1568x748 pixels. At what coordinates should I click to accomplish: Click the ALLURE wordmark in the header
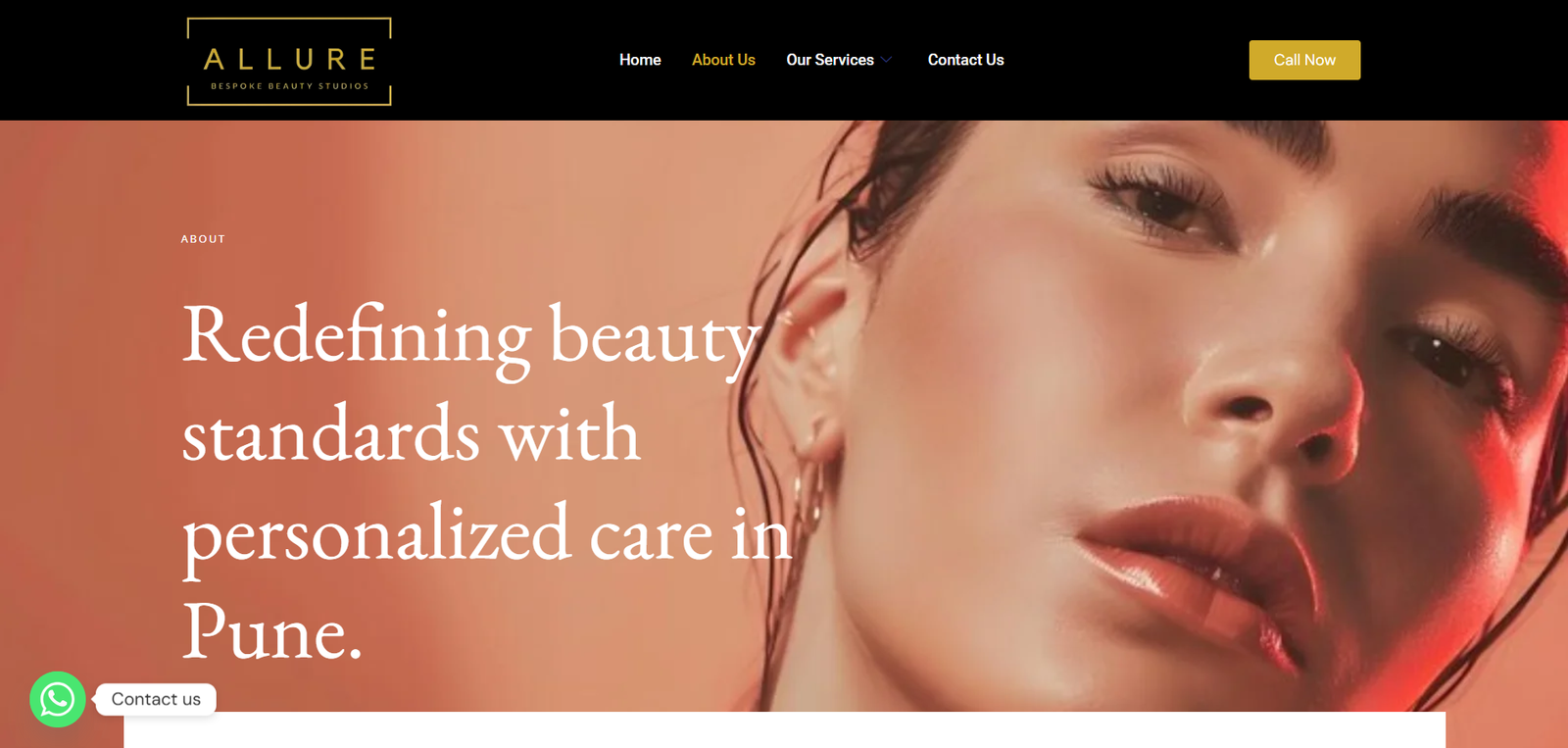point(290,60)
